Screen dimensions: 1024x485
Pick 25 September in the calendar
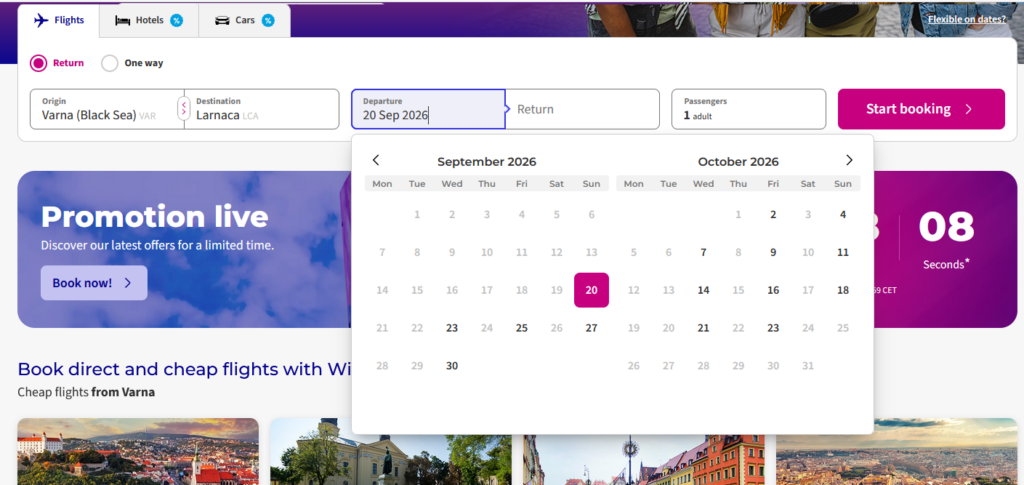pyautogui.click(x=521, y=328)
